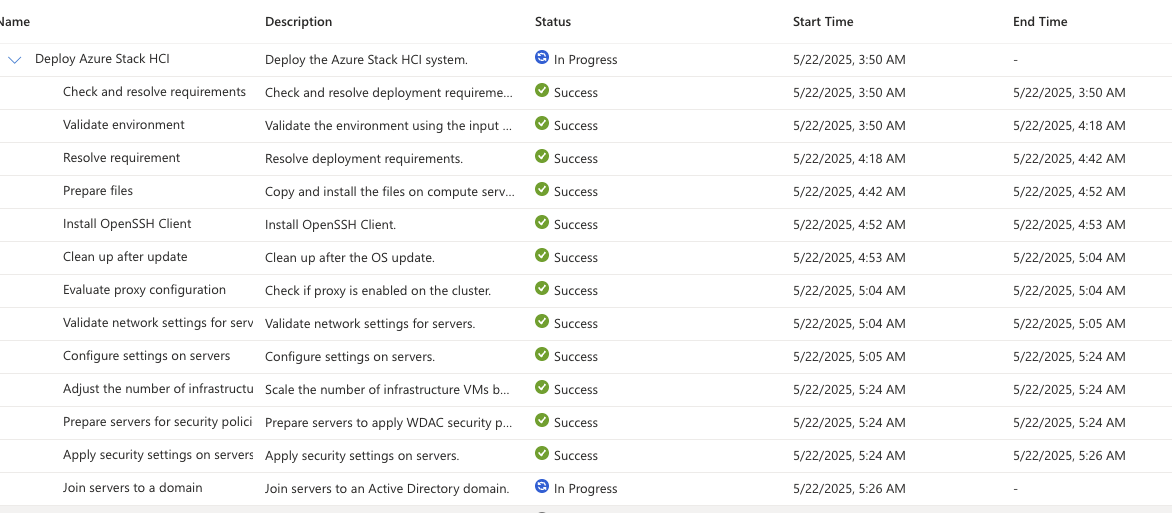Click start time '5/22/2025, 3:50 AM' of Deploy Azure Stack HCI
The width and height of the screenshot is (1172, 513).
click(x=849, y=60)
